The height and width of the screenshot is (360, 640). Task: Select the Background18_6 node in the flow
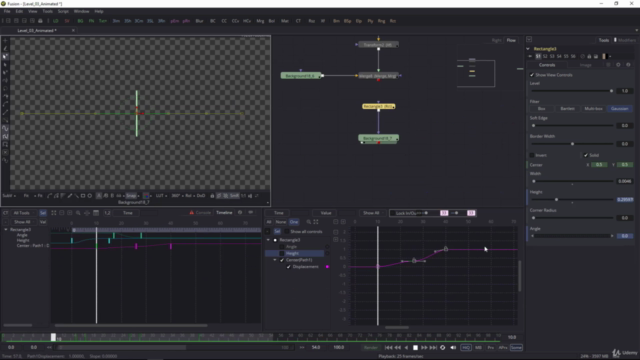301,76
